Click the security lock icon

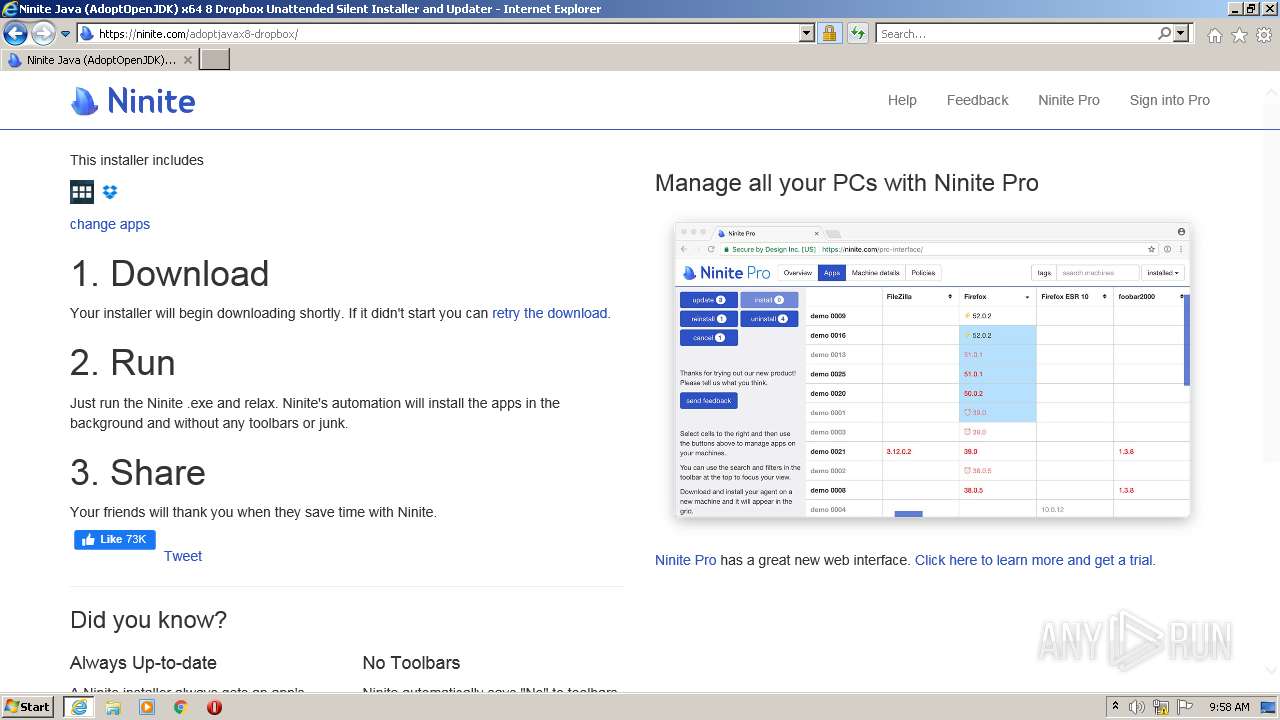click(829, 33)
